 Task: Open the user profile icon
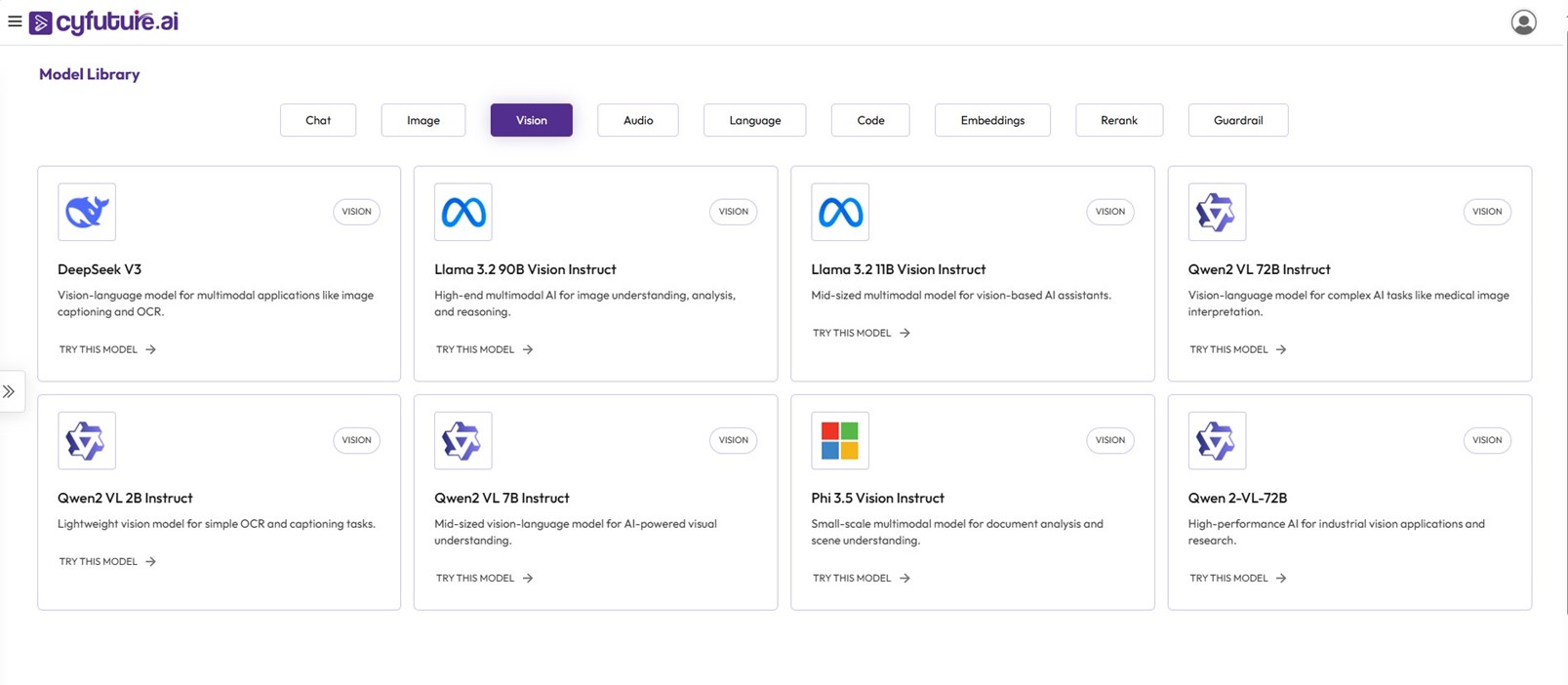1523,22
